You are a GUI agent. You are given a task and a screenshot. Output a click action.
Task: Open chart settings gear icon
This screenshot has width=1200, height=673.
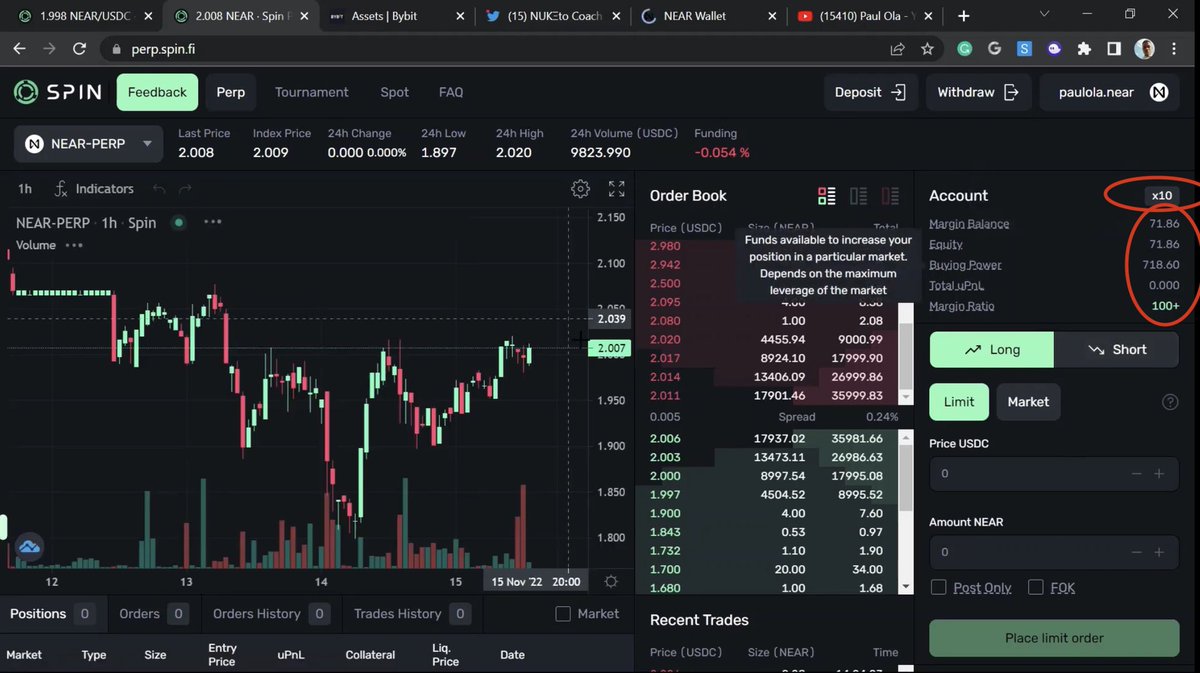click(580, 188)
